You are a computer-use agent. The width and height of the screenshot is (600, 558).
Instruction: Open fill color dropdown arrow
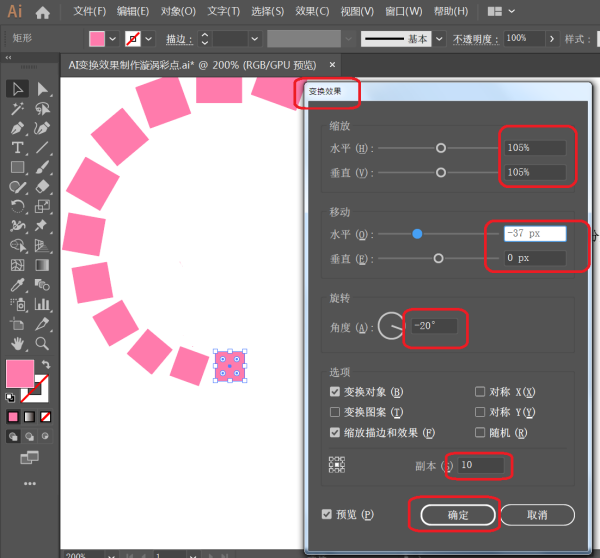[x=112, y=39]
